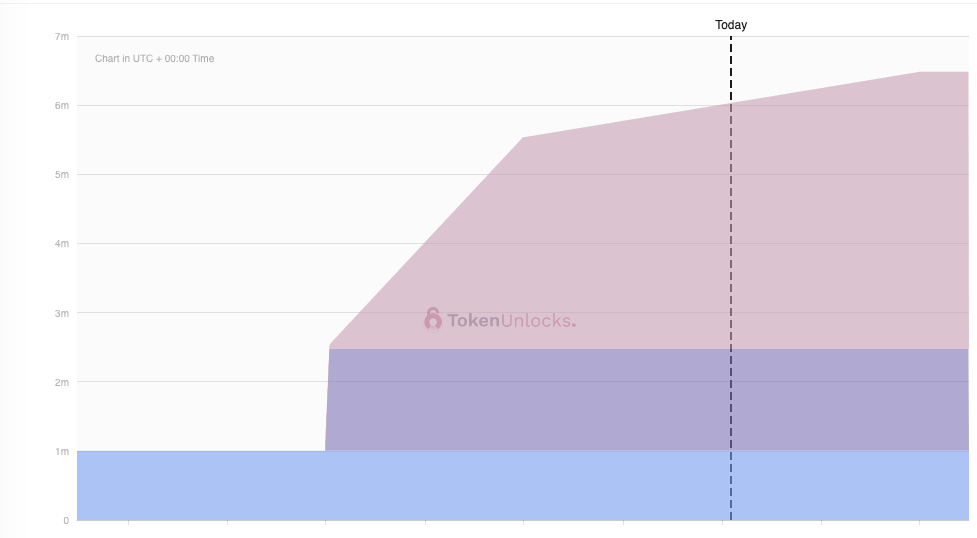Click the 2m y-axis label
Screen dimensions: 977x538
coord(62,382)
